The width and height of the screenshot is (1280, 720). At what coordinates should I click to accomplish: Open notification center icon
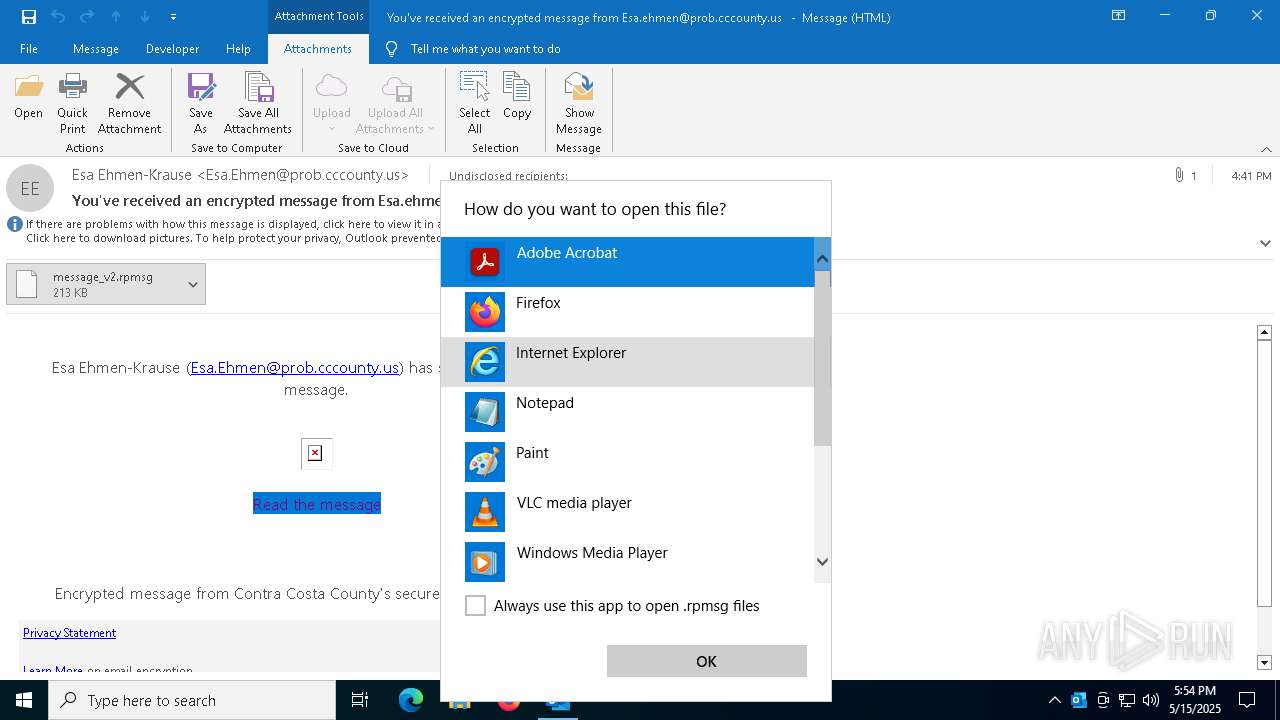point(1247,700)
